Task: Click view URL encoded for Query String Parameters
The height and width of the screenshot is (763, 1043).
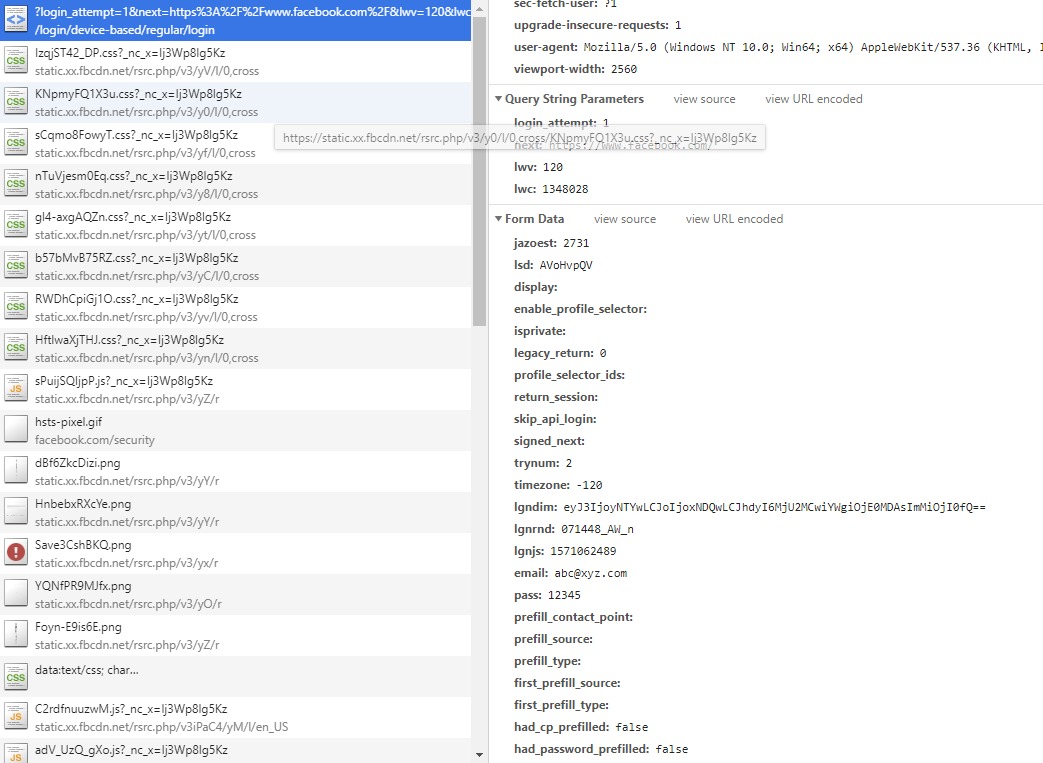Action: pyautogui.click(x=813, y=99)
